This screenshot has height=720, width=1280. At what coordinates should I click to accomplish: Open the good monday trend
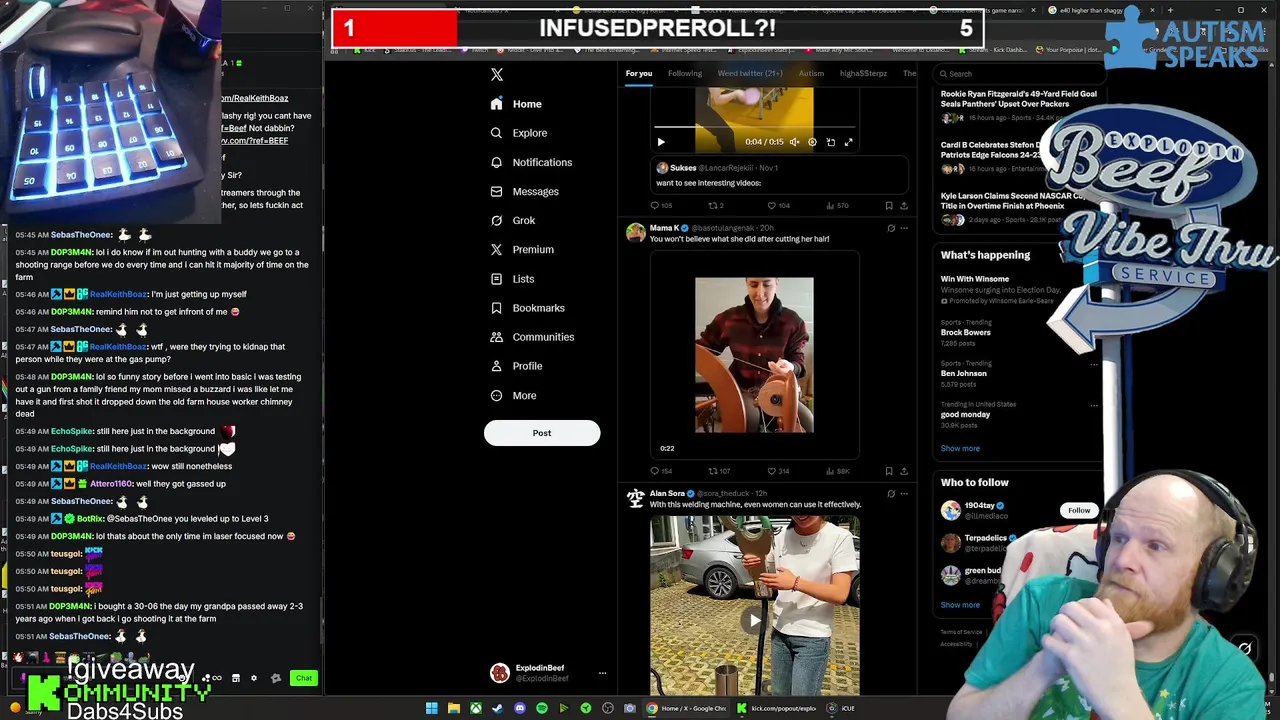[965, 414]
